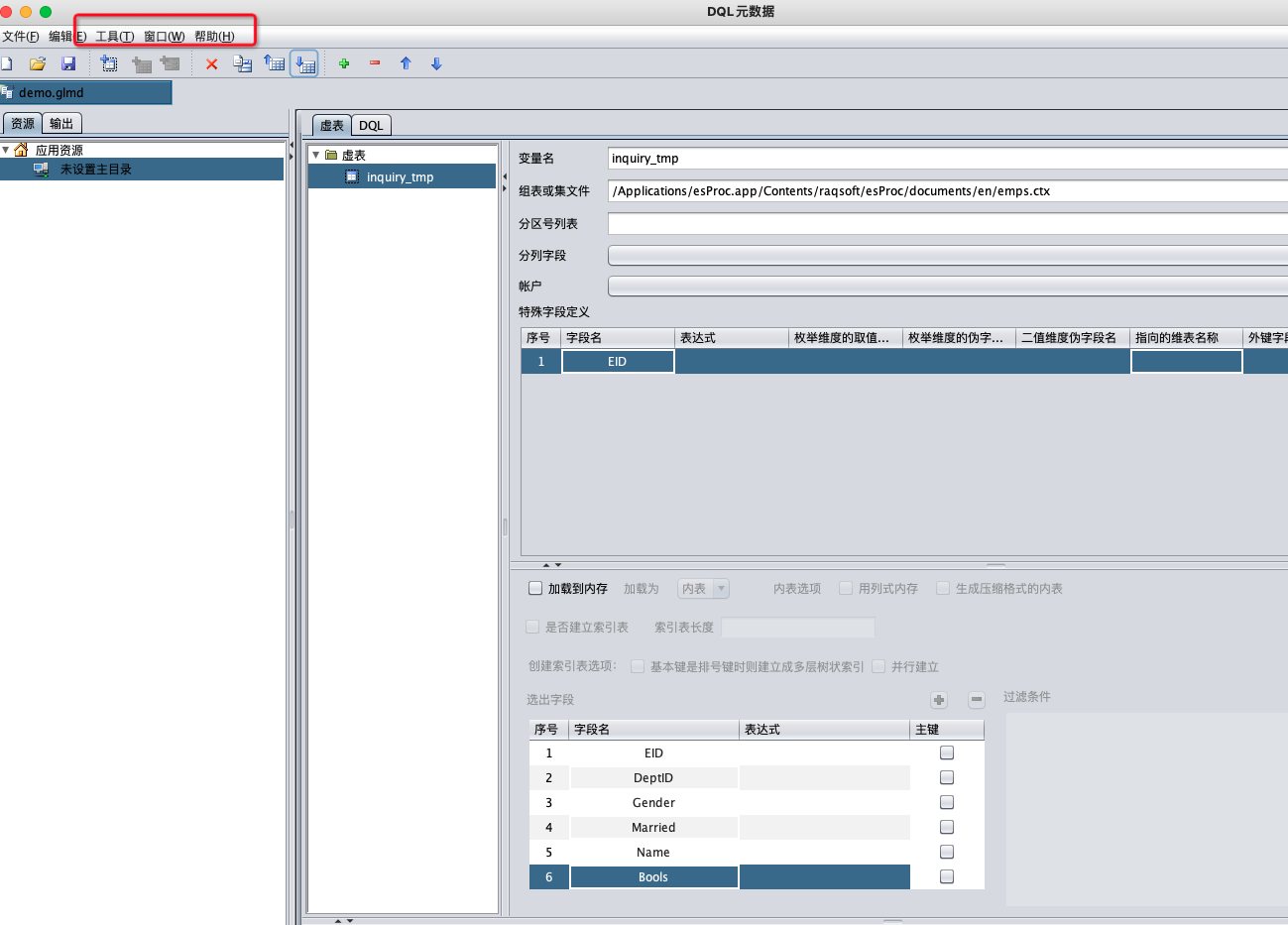Select the DeptID row in field list

point(652,777)
